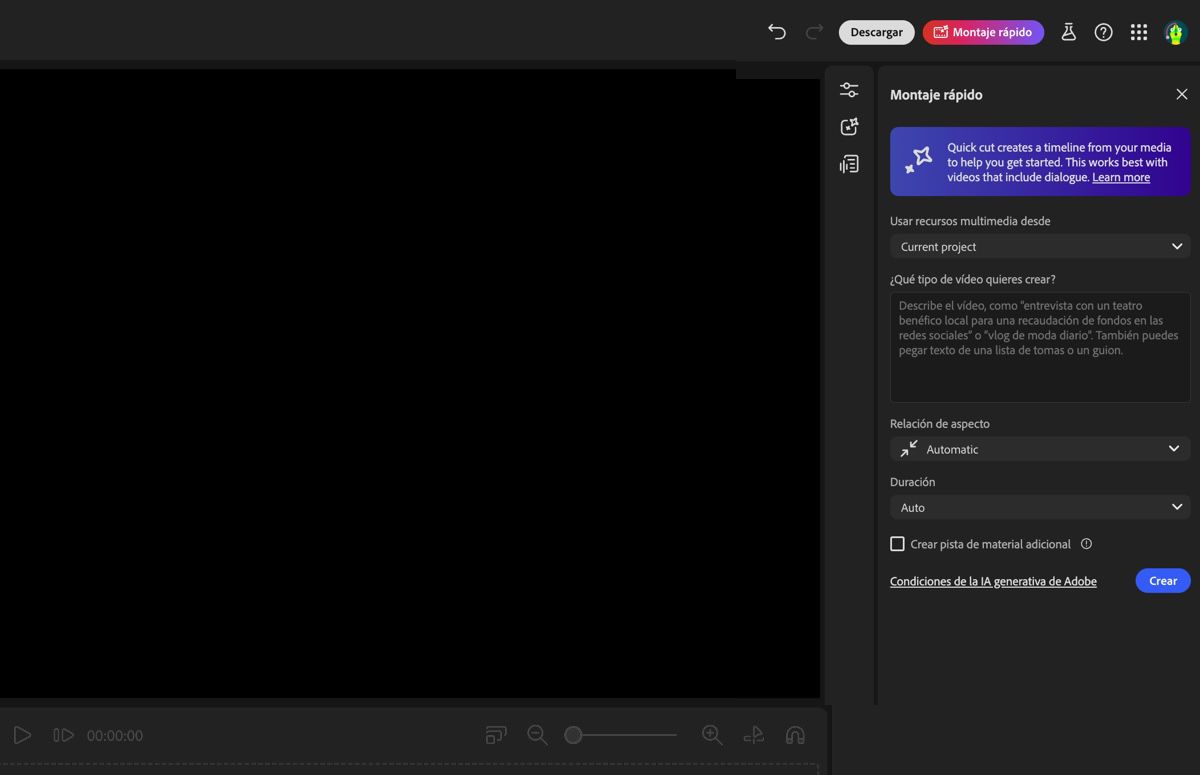This screenshot has width=1200, height=775.
Task: Open the Adobe apps grid icon
Action: pyautogui.click(x=1138, y=31)
